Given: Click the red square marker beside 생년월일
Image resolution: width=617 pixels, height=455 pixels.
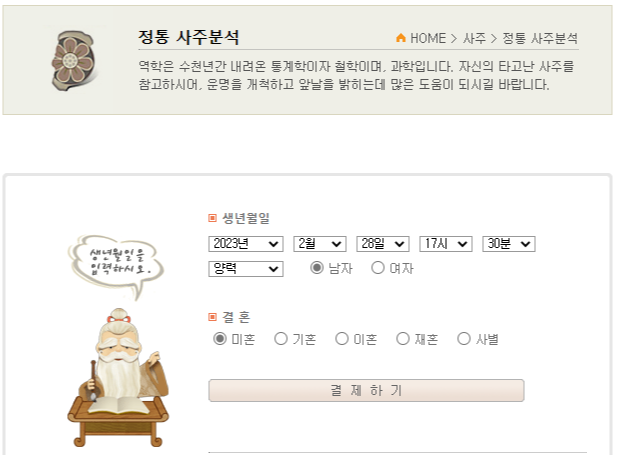Looking at the screenshot, I should coord(212,218).
